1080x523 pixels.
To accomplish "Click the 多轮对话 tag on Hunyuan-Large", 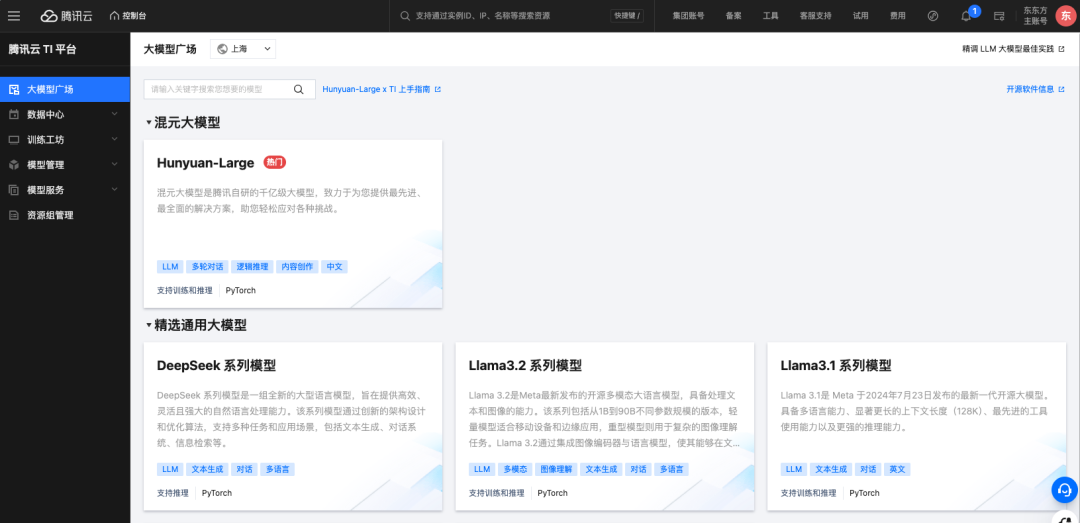I will [x=207, y=267].
